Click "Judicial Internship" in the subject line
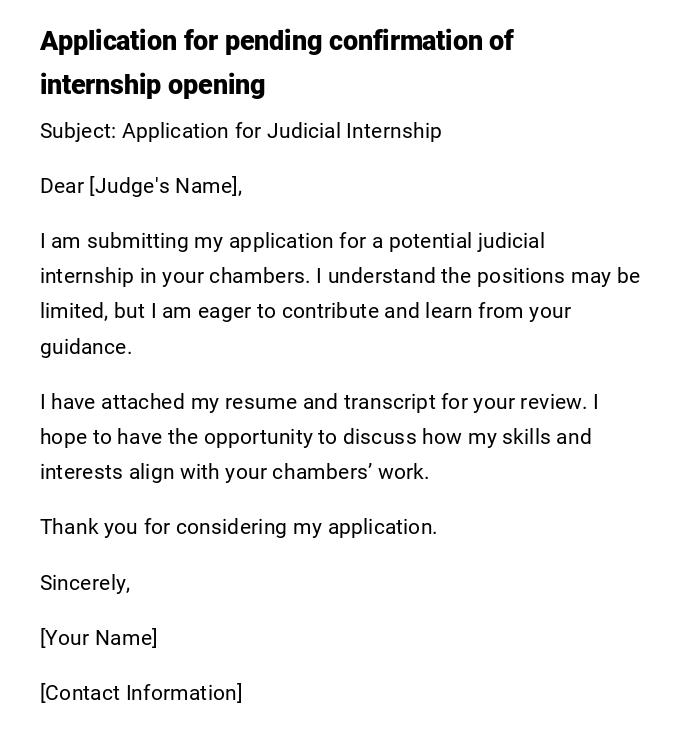 (354, 131)
